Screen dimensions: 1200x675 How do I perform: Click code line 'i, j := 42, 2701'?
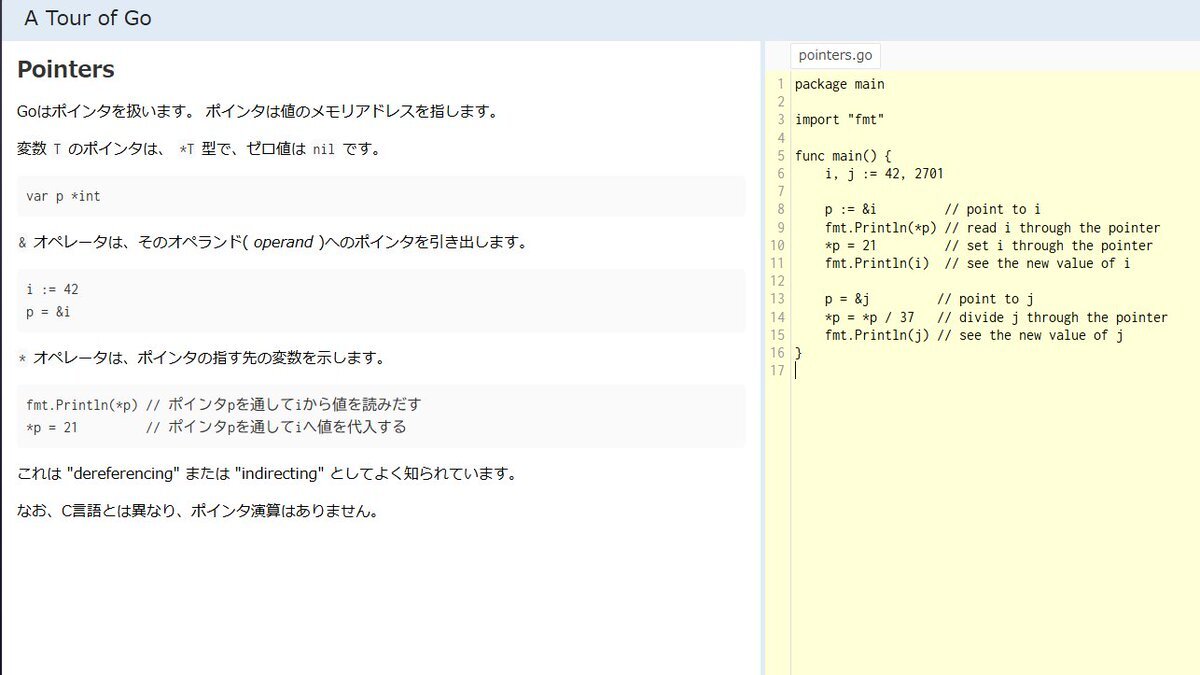pyautogui.click(x=884, y=174)
